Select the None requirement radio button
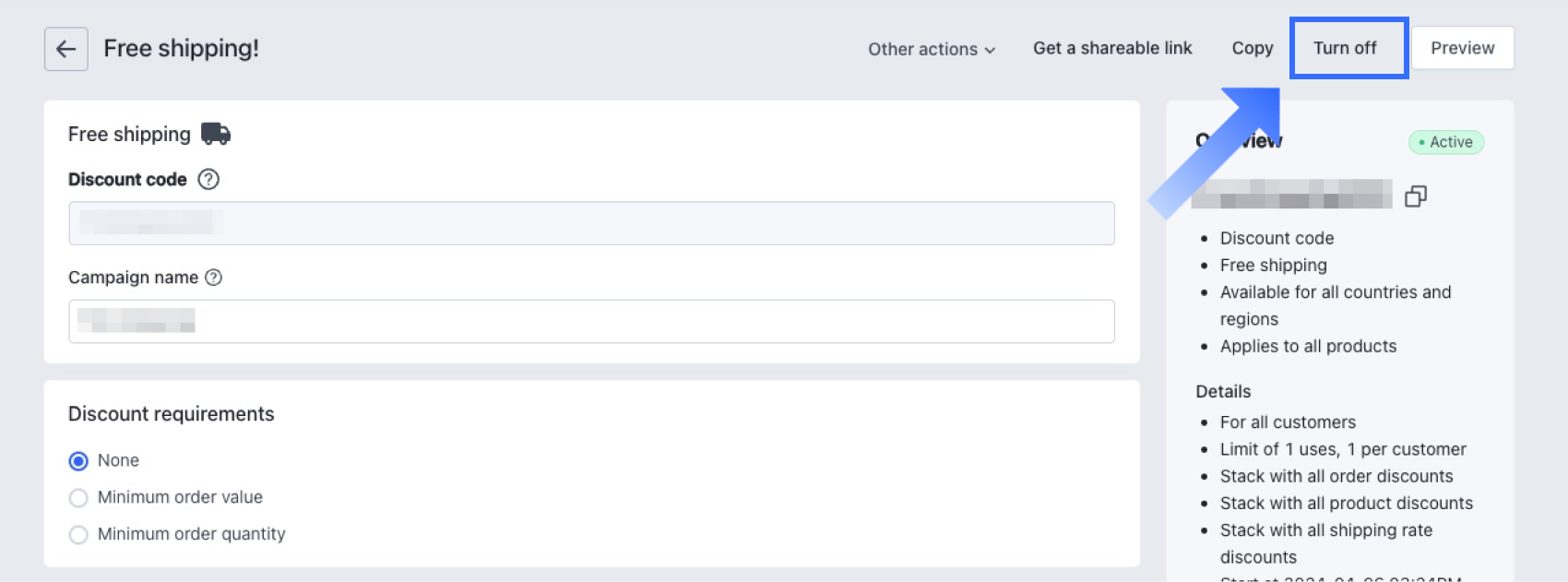The width and height of the screenshot is (1568, 582). [x=79, y=461]
